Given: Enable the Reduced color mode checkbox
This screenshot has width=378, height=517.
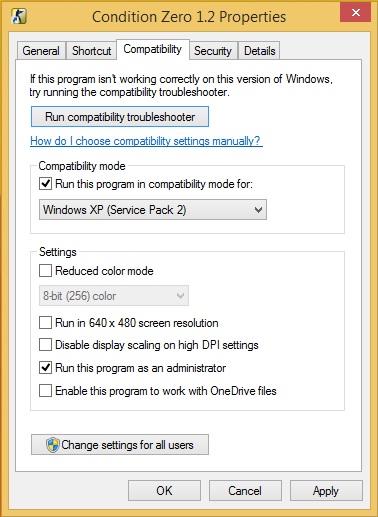Looking at the screenshot, I should [x=45, y=270].
